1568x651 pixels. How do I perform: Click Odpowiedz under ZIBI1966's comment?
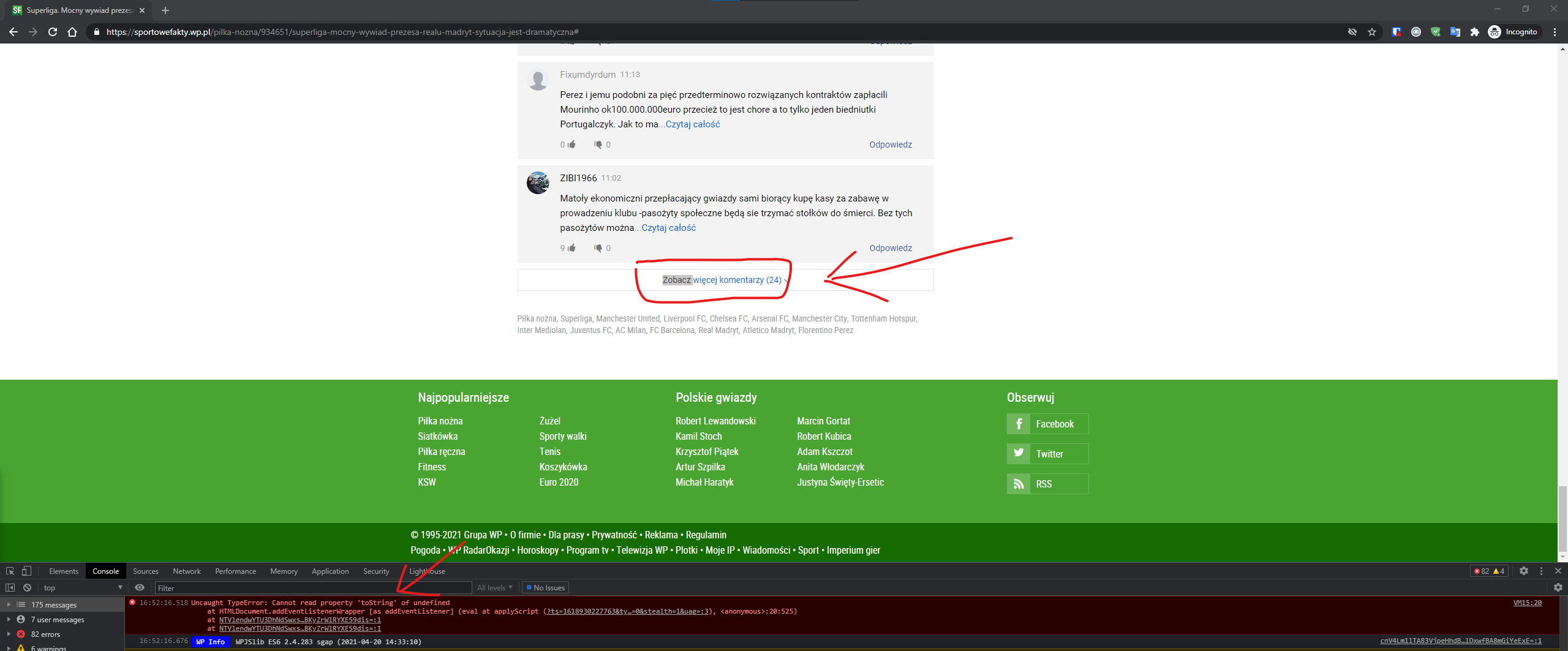(891, 248)
